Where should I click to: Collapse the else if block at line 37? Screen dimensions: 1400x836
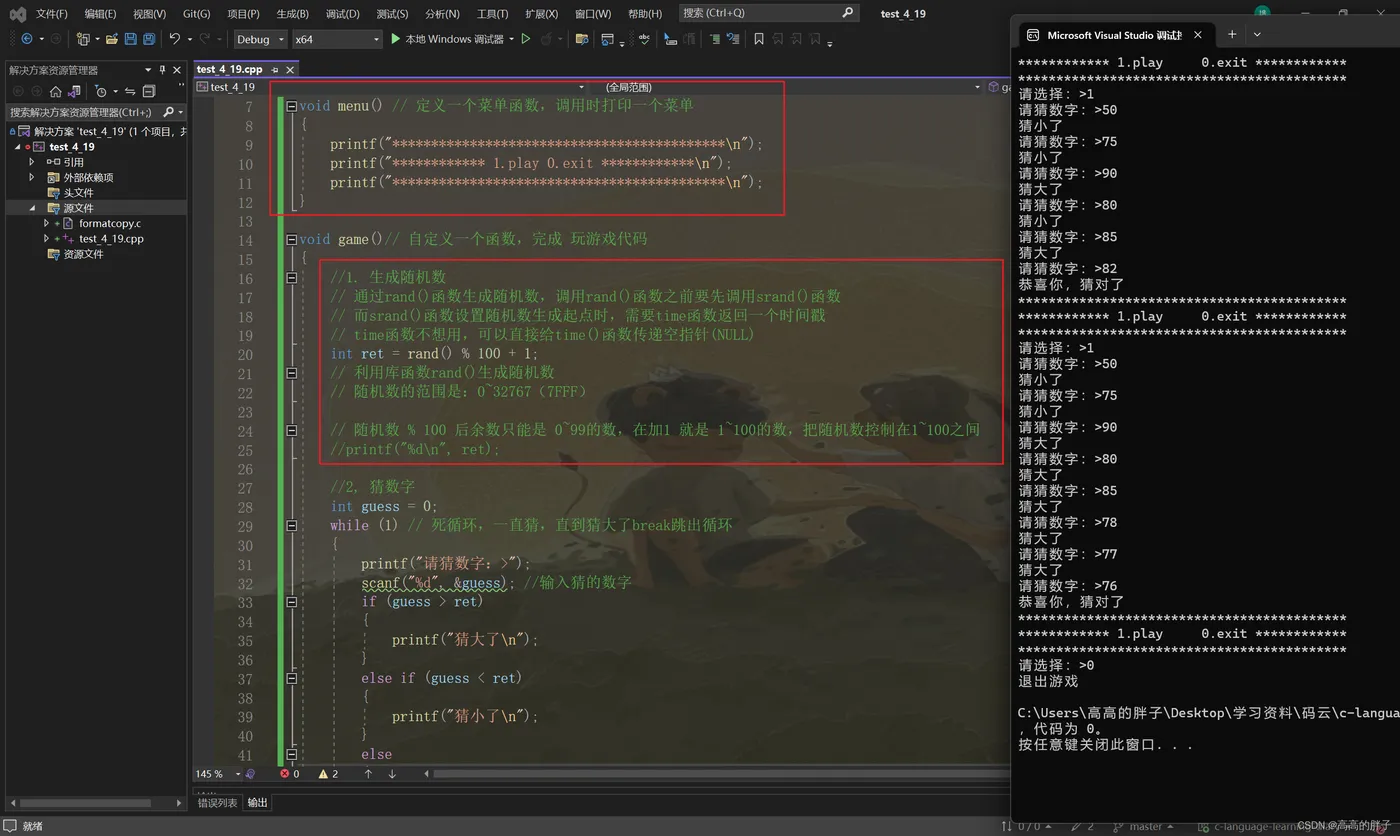[291, 678]
